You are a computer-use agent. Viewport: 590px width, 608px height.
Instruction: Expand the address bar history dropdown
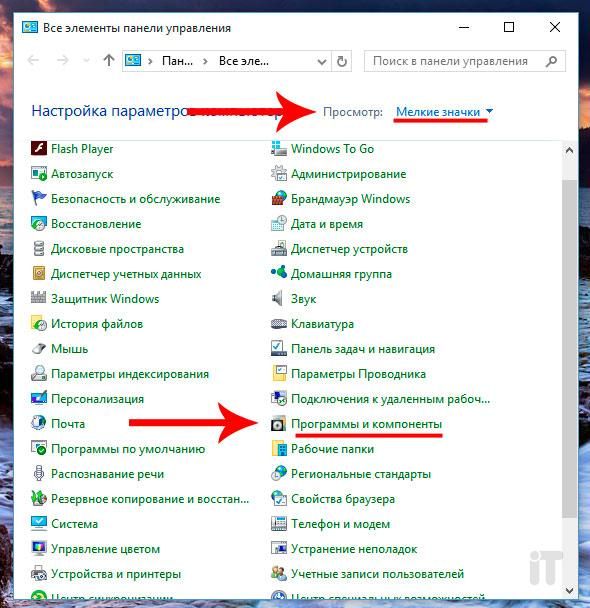tap(321, 61)
